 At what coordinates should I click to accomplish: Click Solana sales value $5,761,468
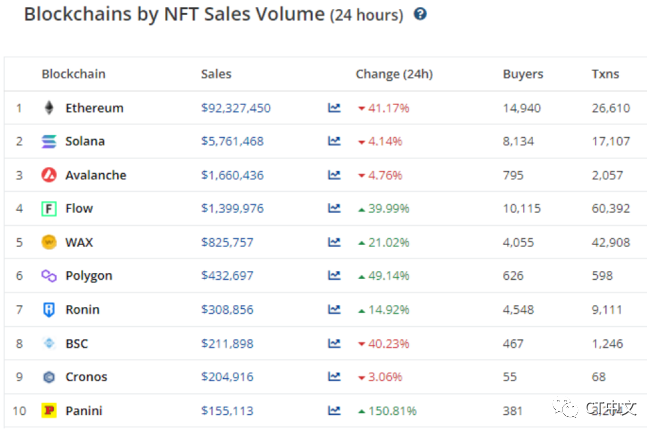click(x=233, y=141)
